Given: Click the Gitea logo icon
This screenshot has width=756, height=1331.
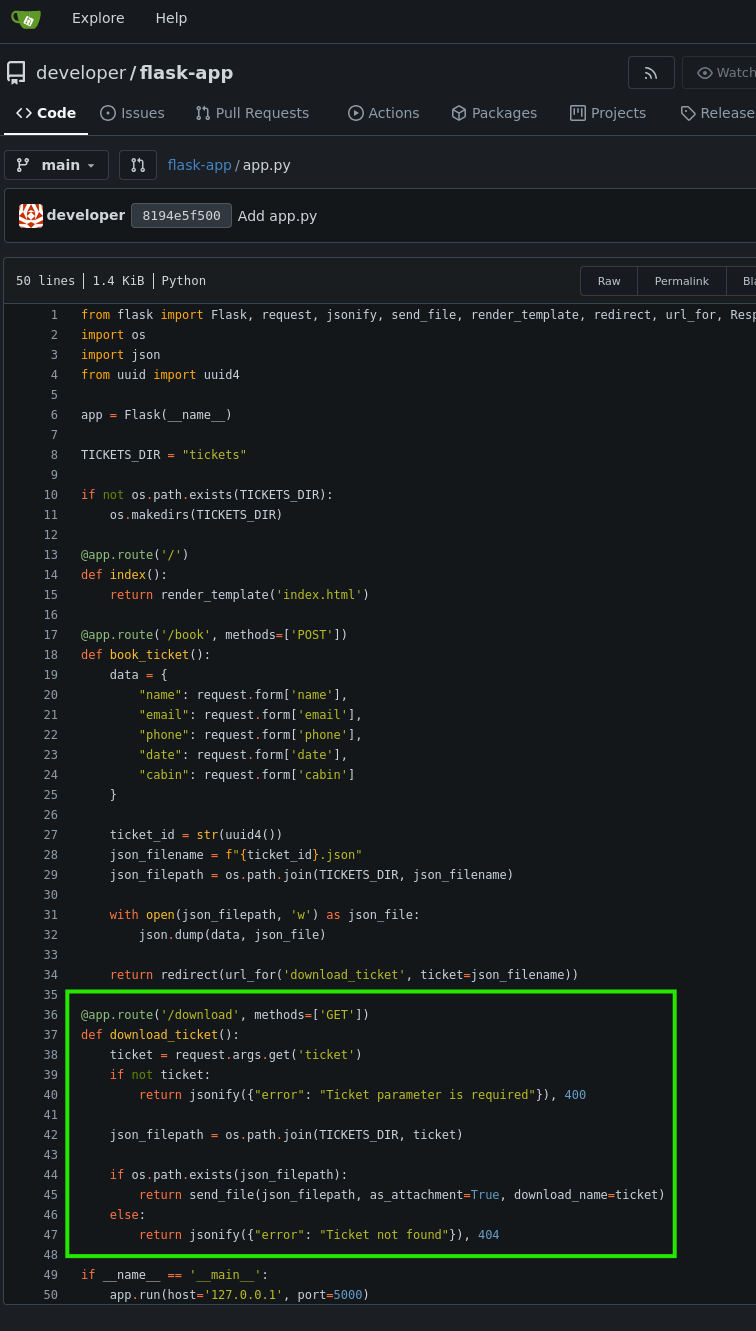Looking at the screenshot, I should coord(26,18).
